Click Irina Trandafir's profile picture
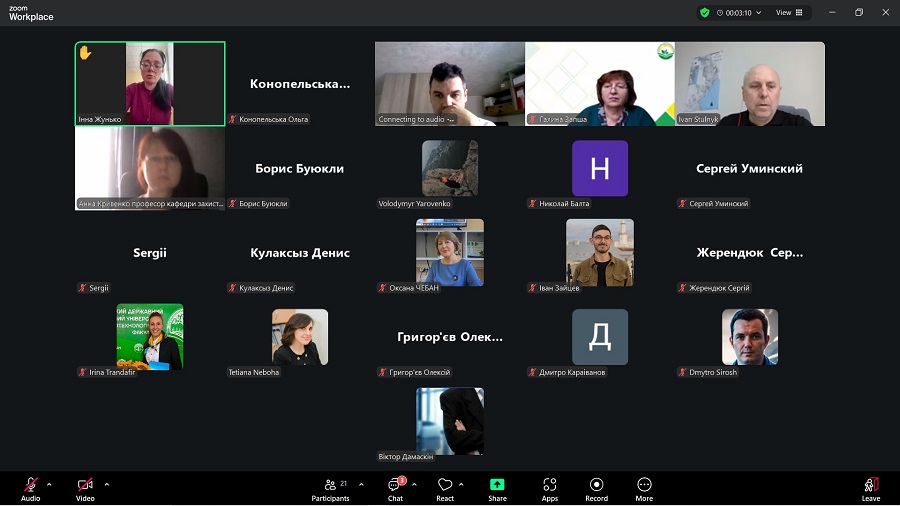The height and width of the screenshot is (506, 900). pyautogui.click(x=150, y=337)
